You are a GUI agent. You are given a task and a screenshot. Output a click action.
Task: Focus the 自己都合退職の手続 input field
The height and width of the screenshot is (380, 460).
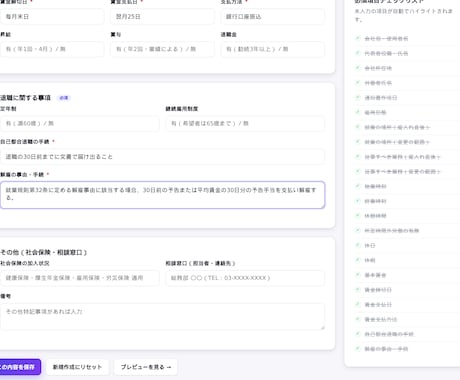162,157
